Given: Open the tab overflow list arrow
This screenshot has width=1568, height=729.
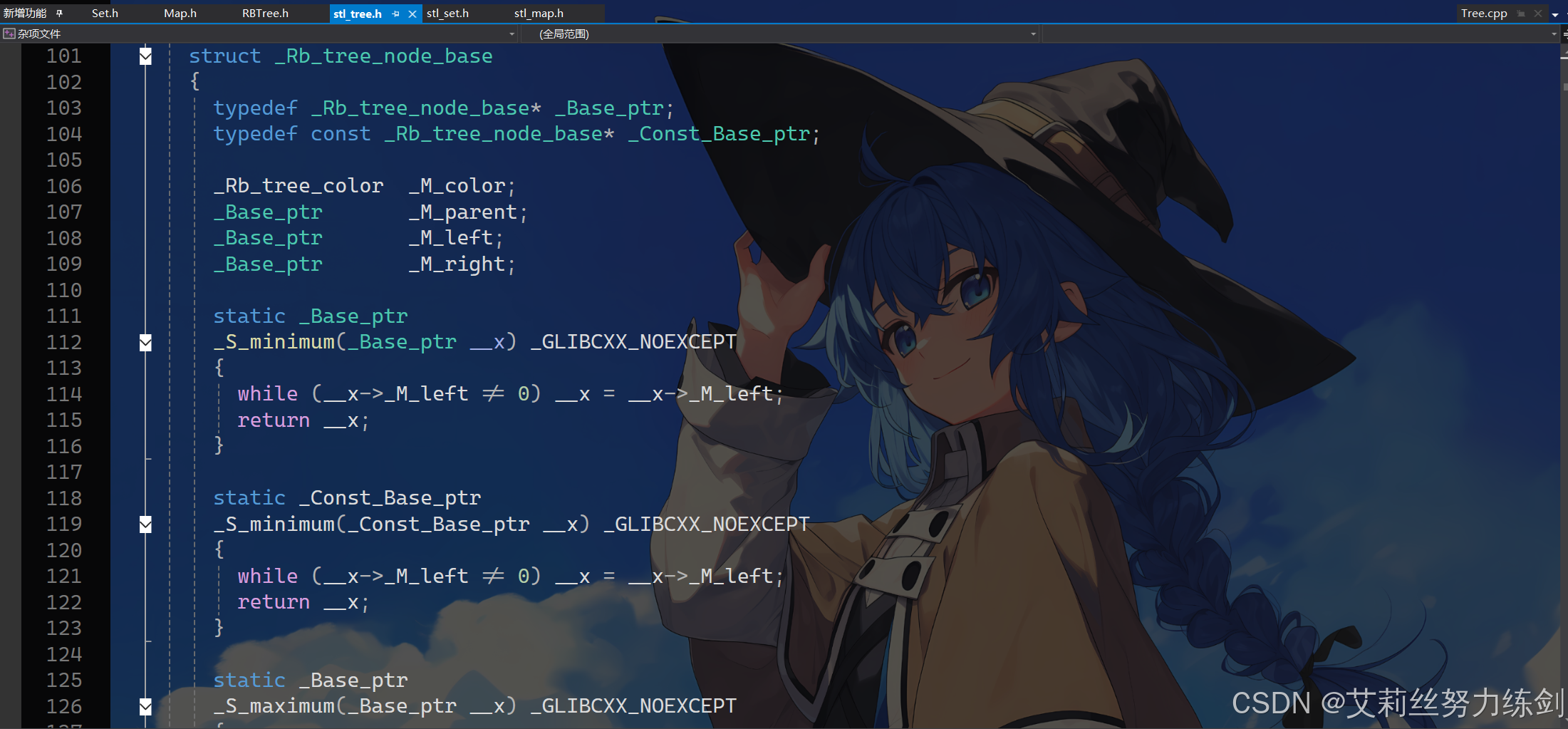Looking at the screenshot, I should coord(1555,14).
